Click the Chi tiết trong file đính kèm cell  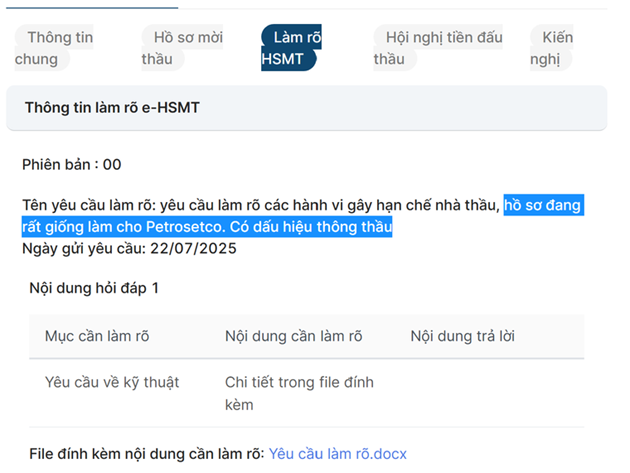299,393
